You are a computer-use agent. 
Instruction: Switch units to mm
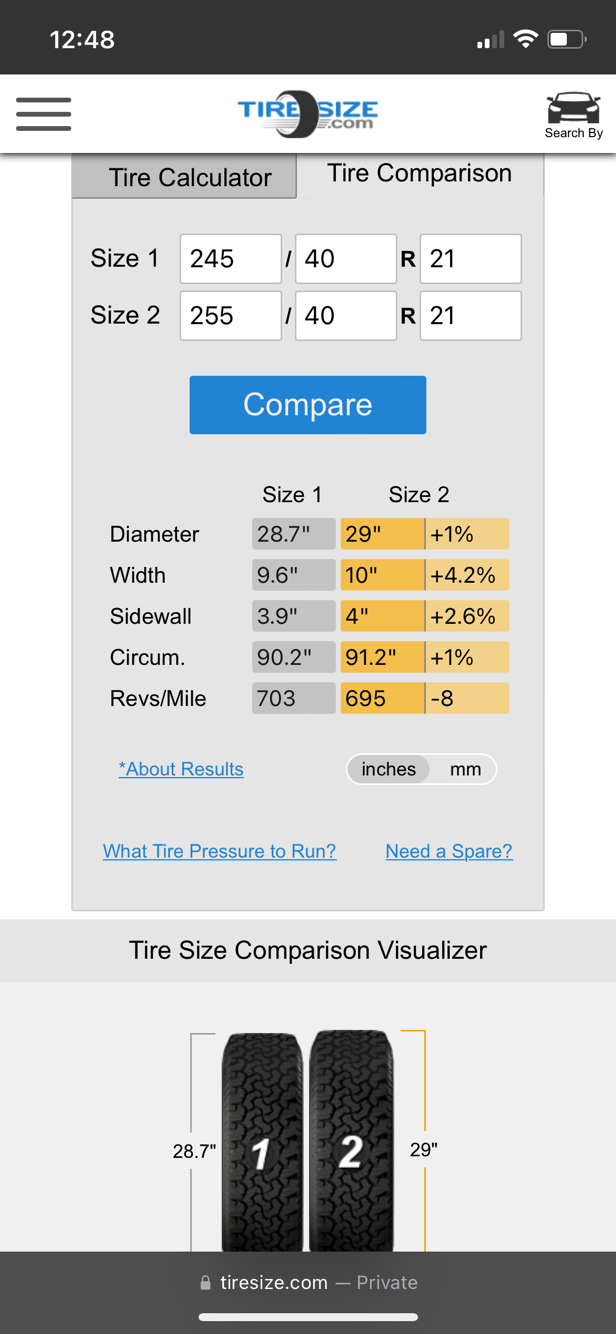(x=465, y=769)
